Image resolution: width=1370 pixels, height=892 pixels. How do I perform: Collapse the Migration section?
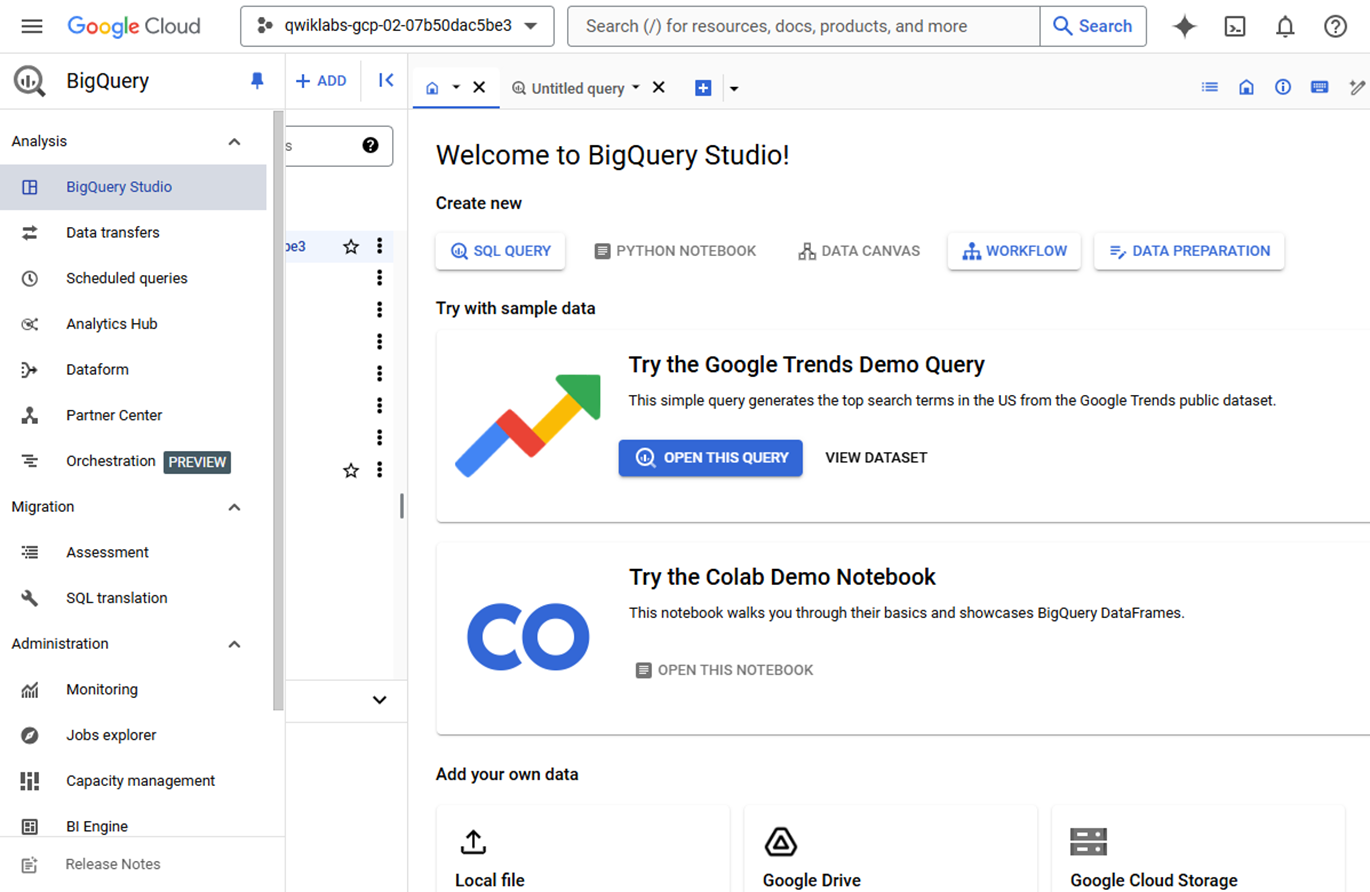click(x=235, y=507)
